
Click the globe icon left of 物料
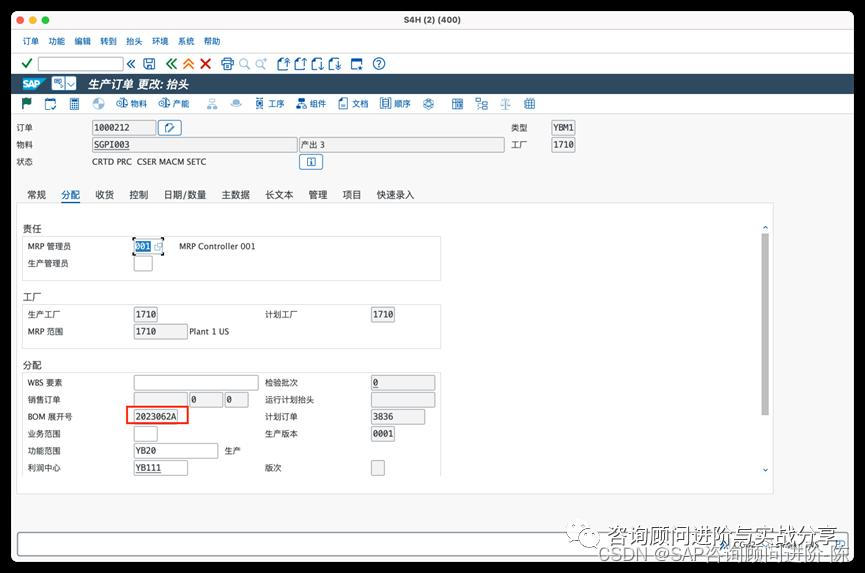98,104
